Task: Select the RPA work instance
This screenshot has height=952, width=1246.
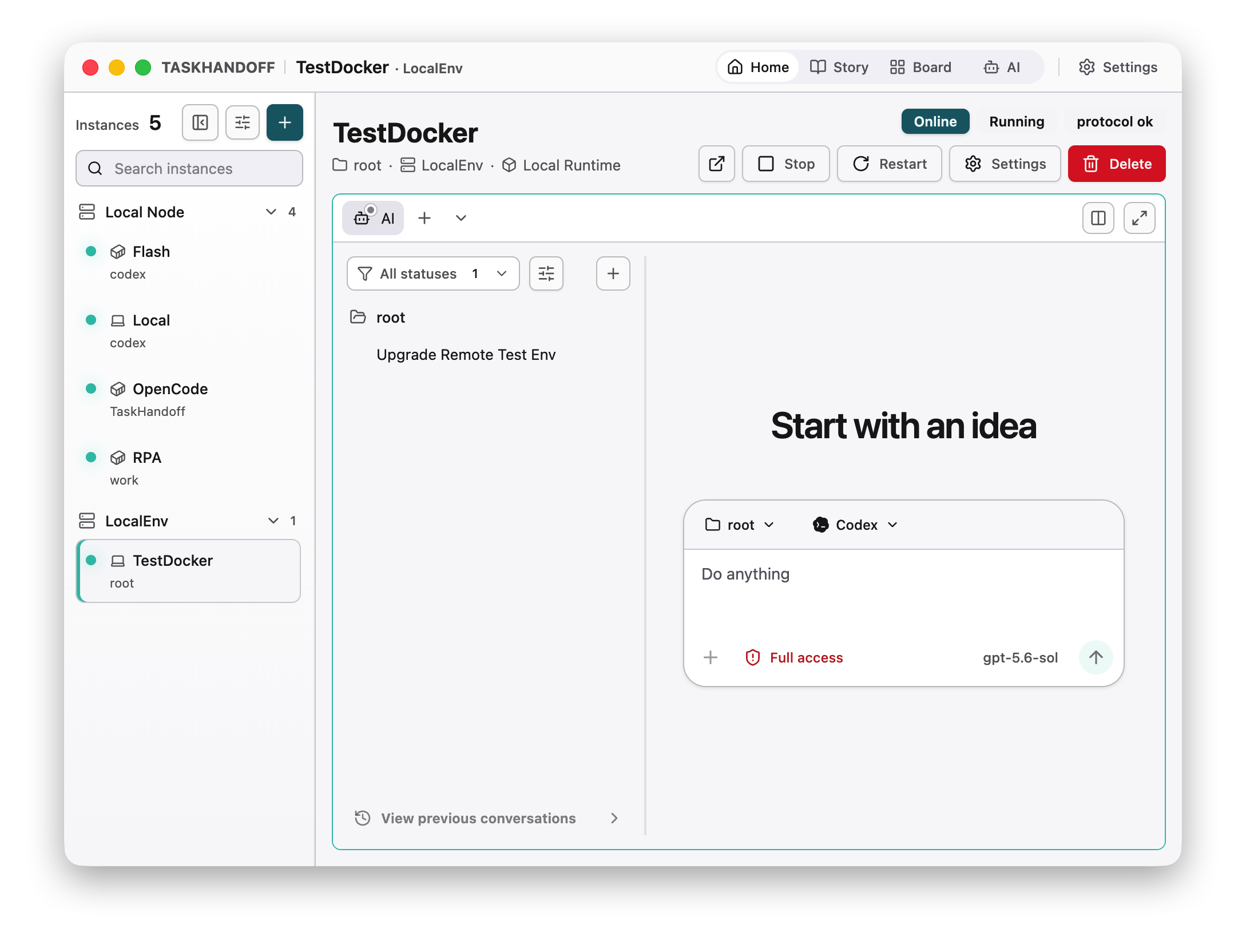Action: [x=189, y=469]
